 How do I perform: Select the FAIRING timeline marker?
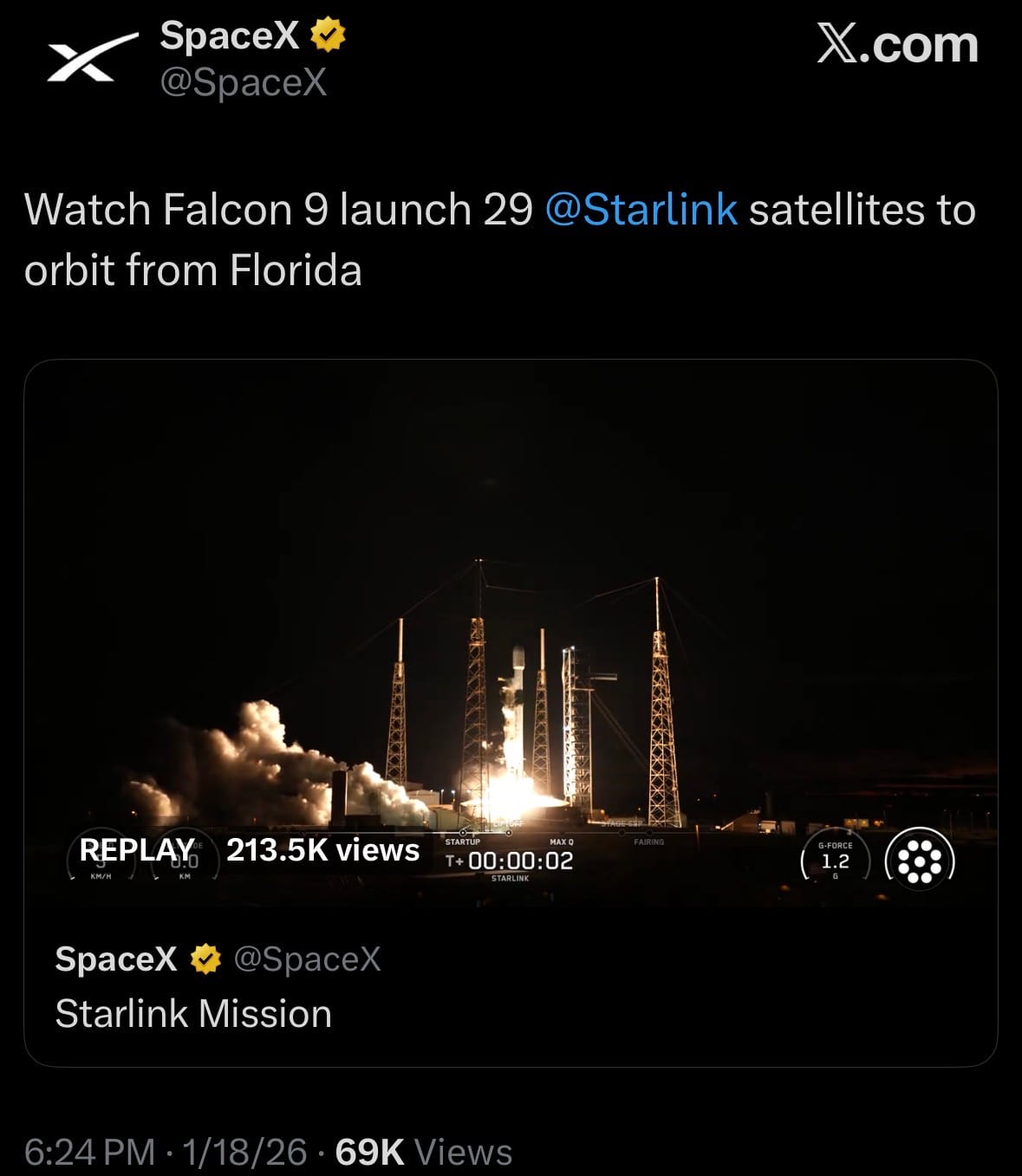click(648, 841)
